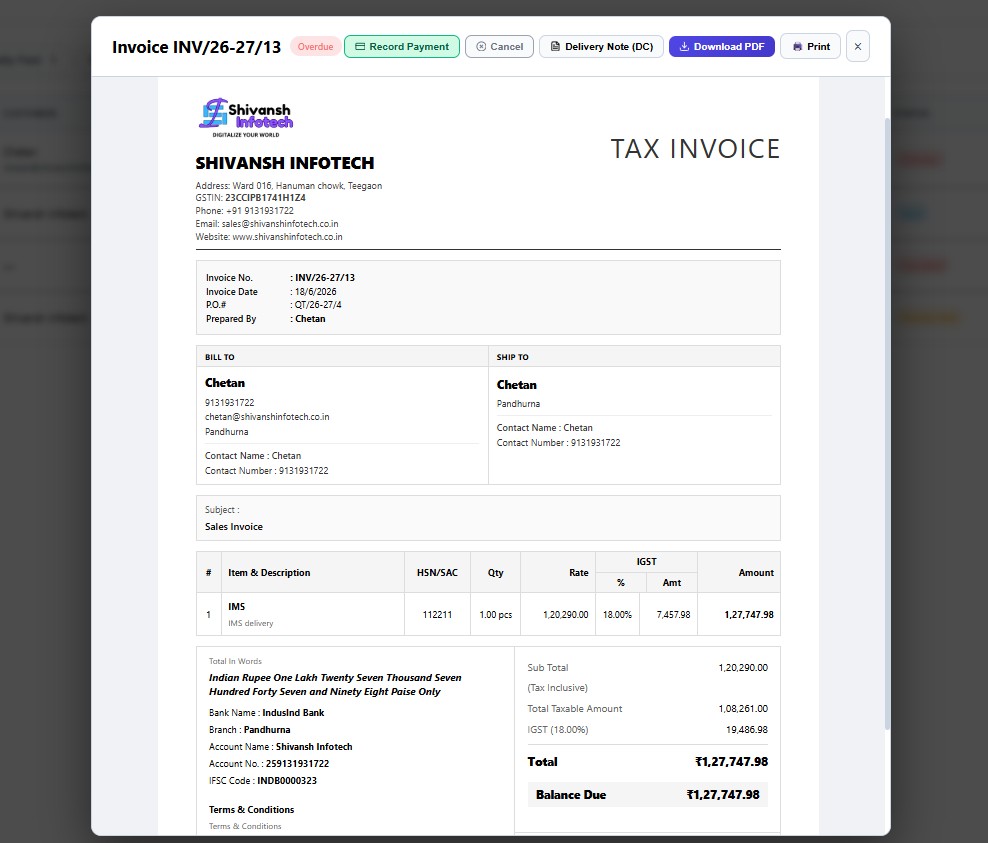Click the TAX INVOICE heading
The image size is (988, 843).
[695, 149]
